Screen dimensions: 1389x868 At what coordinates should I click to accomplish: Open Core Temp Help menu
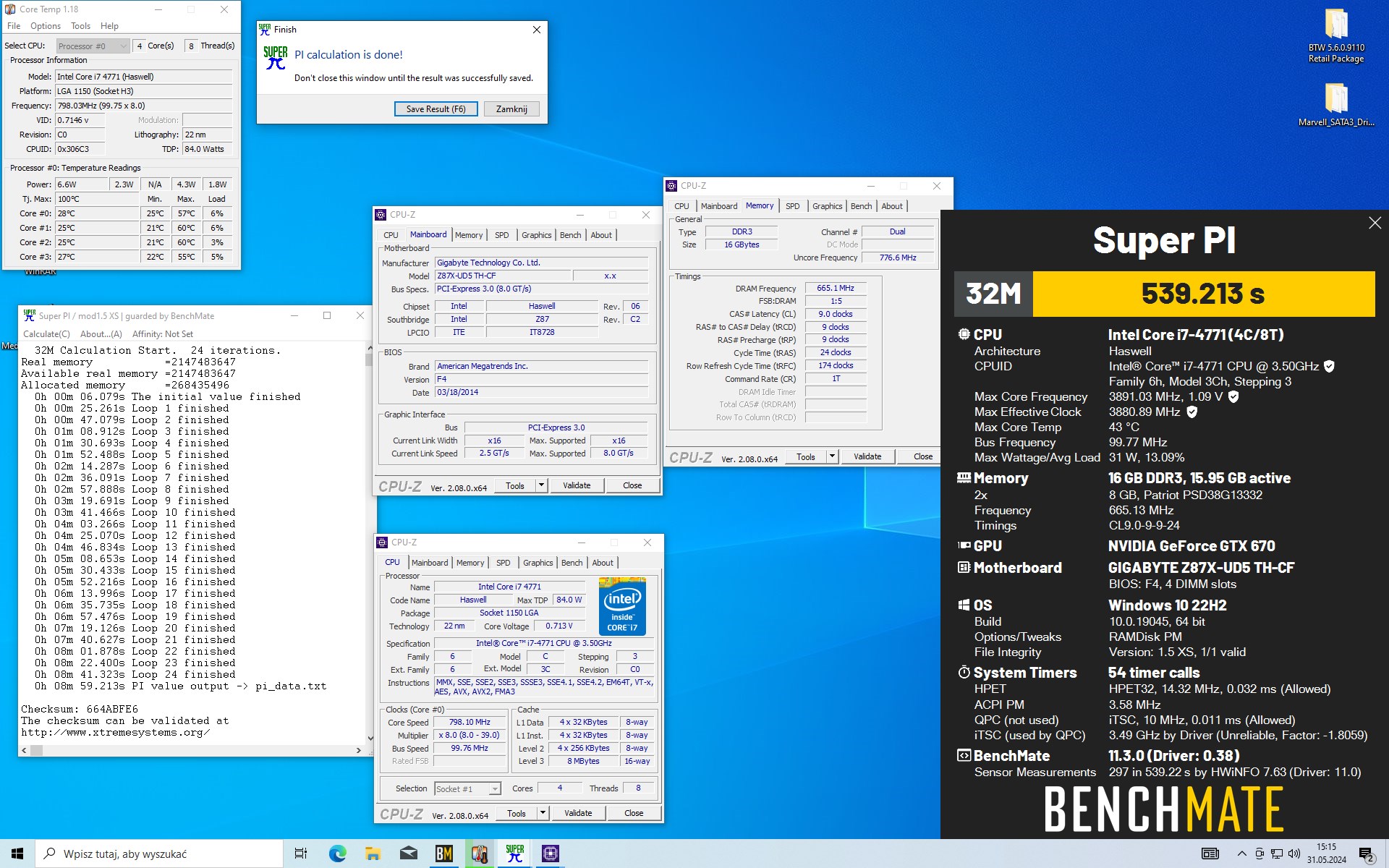[x=109, y=26]
